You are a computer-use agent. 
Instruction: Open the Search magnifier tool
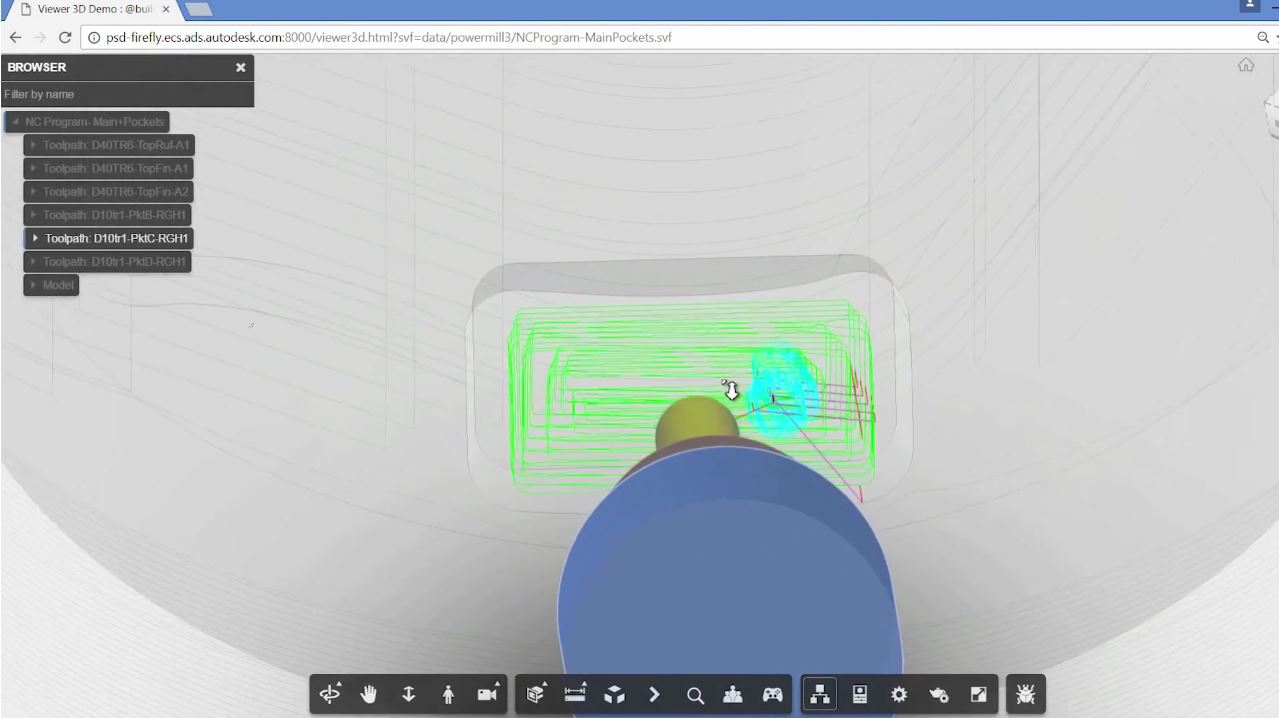(x=695, y=694)
